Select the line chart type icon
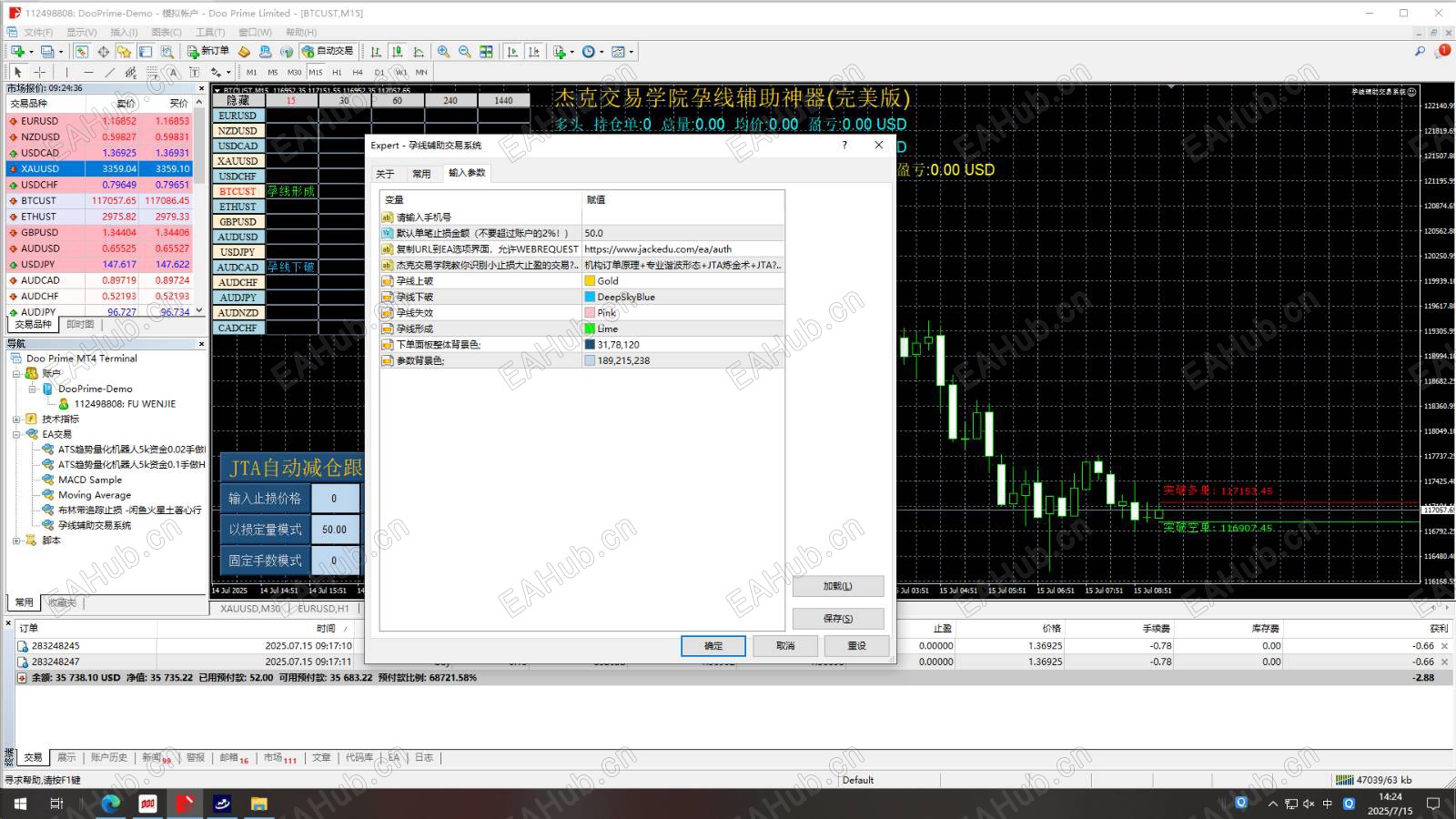 coord(419,52)
